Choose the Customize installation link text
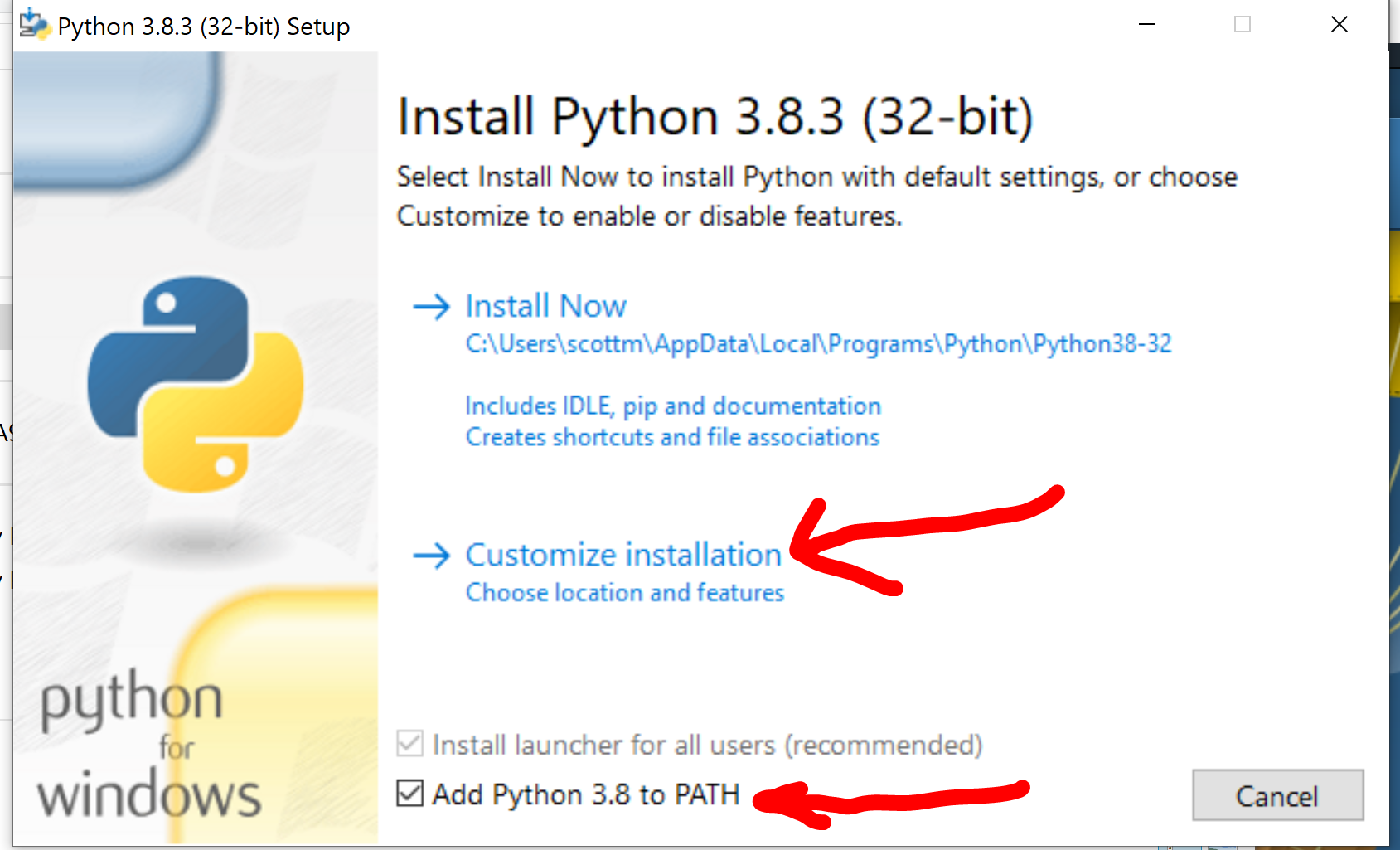This screenshot has height=850, width=1400. click(x=623, y=555)
